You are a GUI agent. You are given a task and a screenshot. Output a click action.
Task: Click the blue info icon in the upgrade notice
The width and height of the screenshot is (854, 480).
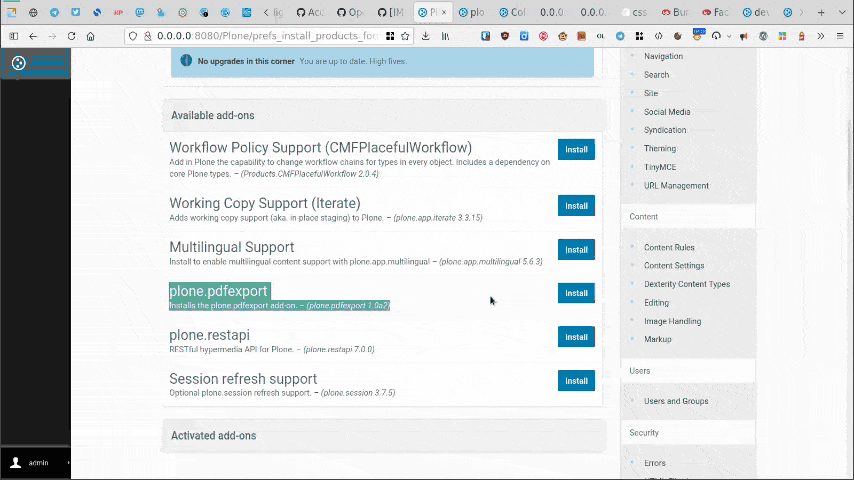[x=186, y=60]
